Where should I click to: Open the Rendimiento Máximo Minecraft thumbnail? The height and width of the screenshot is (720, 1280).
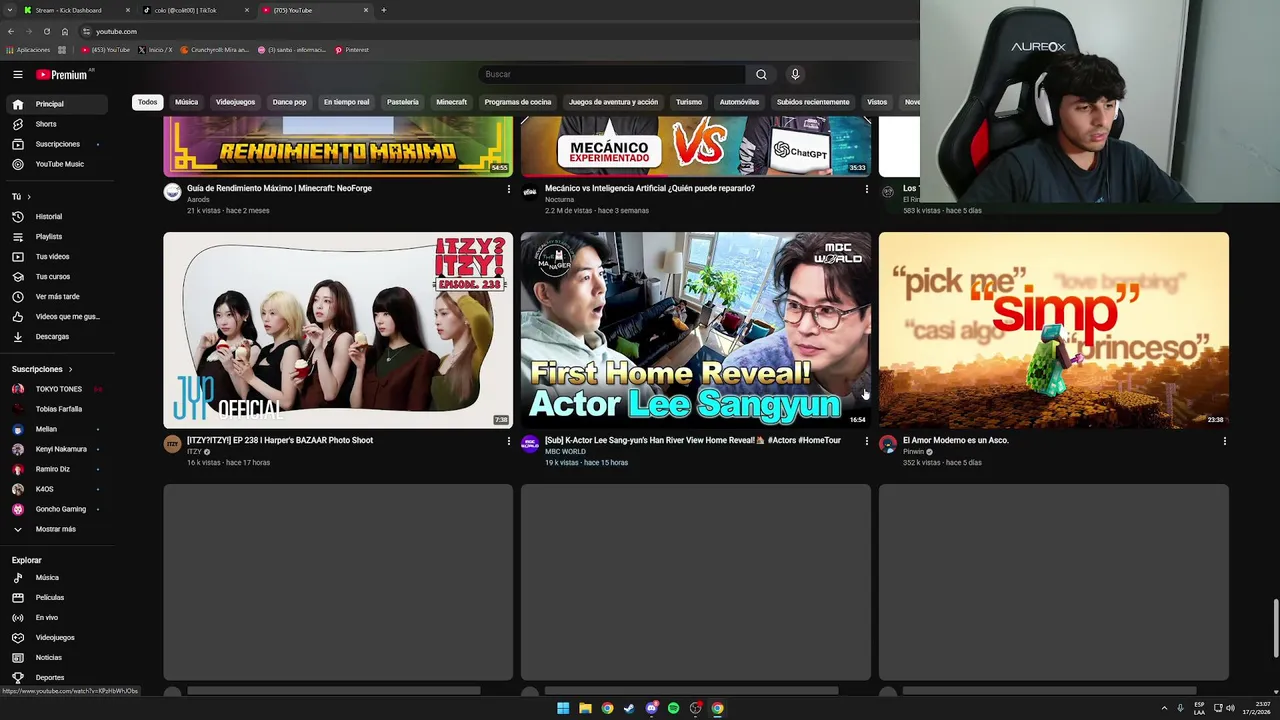(338, 146)
